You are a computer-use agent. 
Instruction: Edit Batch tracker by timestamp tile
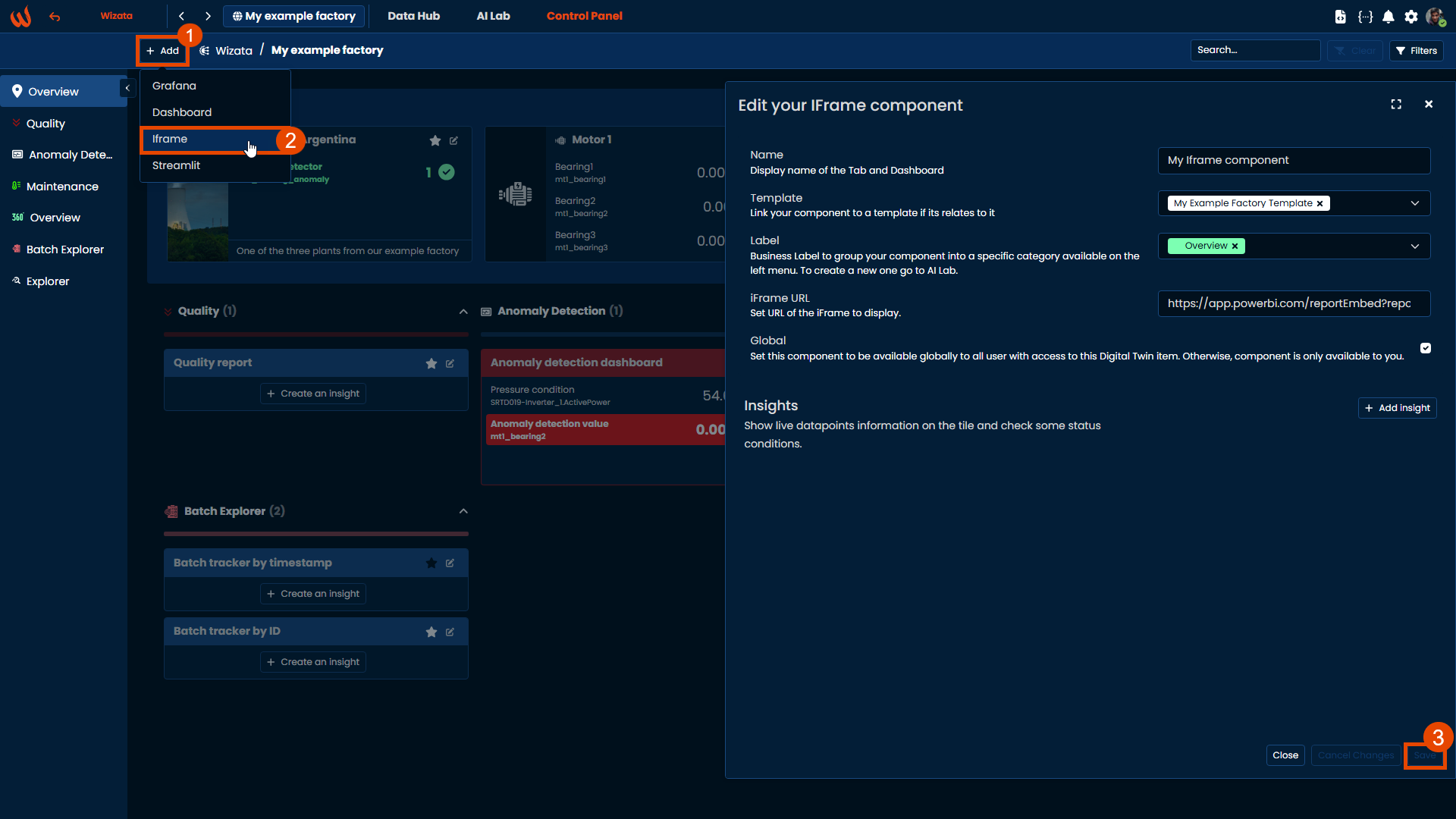pyautogui.click(x=450, y=563)
